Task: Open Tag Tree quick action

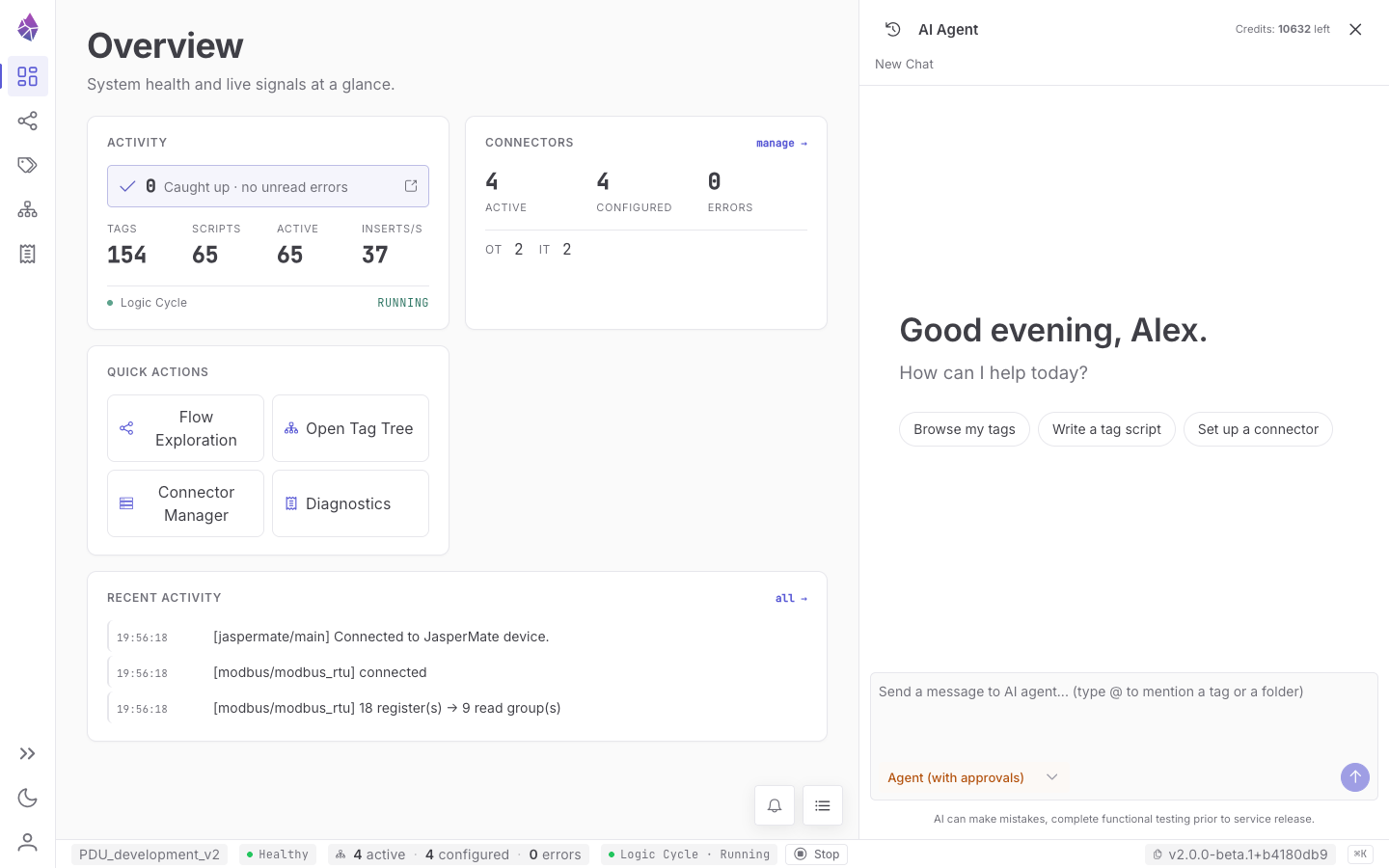Action: [x=350, y=428]
